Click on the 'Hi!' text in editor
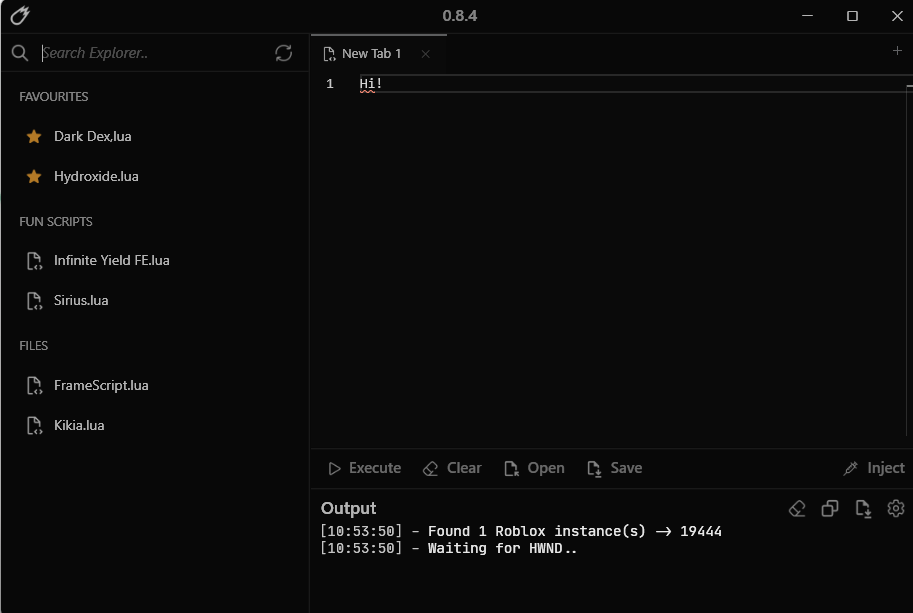 pyautogui.click(x=371, y=84)
